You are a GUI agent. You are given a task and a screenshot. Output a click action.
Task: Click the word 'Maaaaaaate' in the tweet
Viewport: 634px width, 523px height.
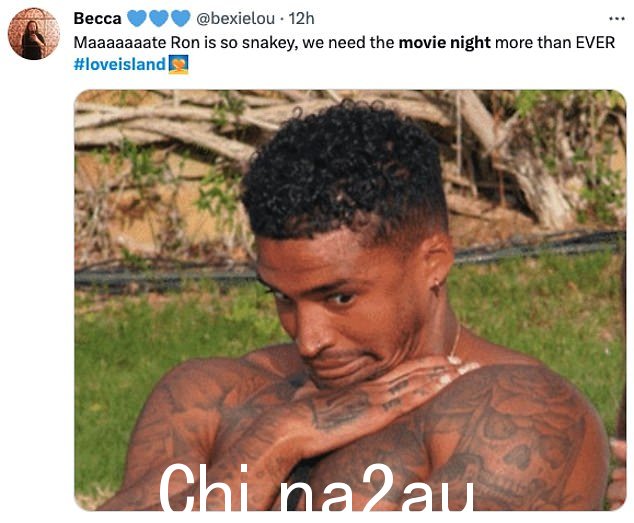[x=120, y=42]
